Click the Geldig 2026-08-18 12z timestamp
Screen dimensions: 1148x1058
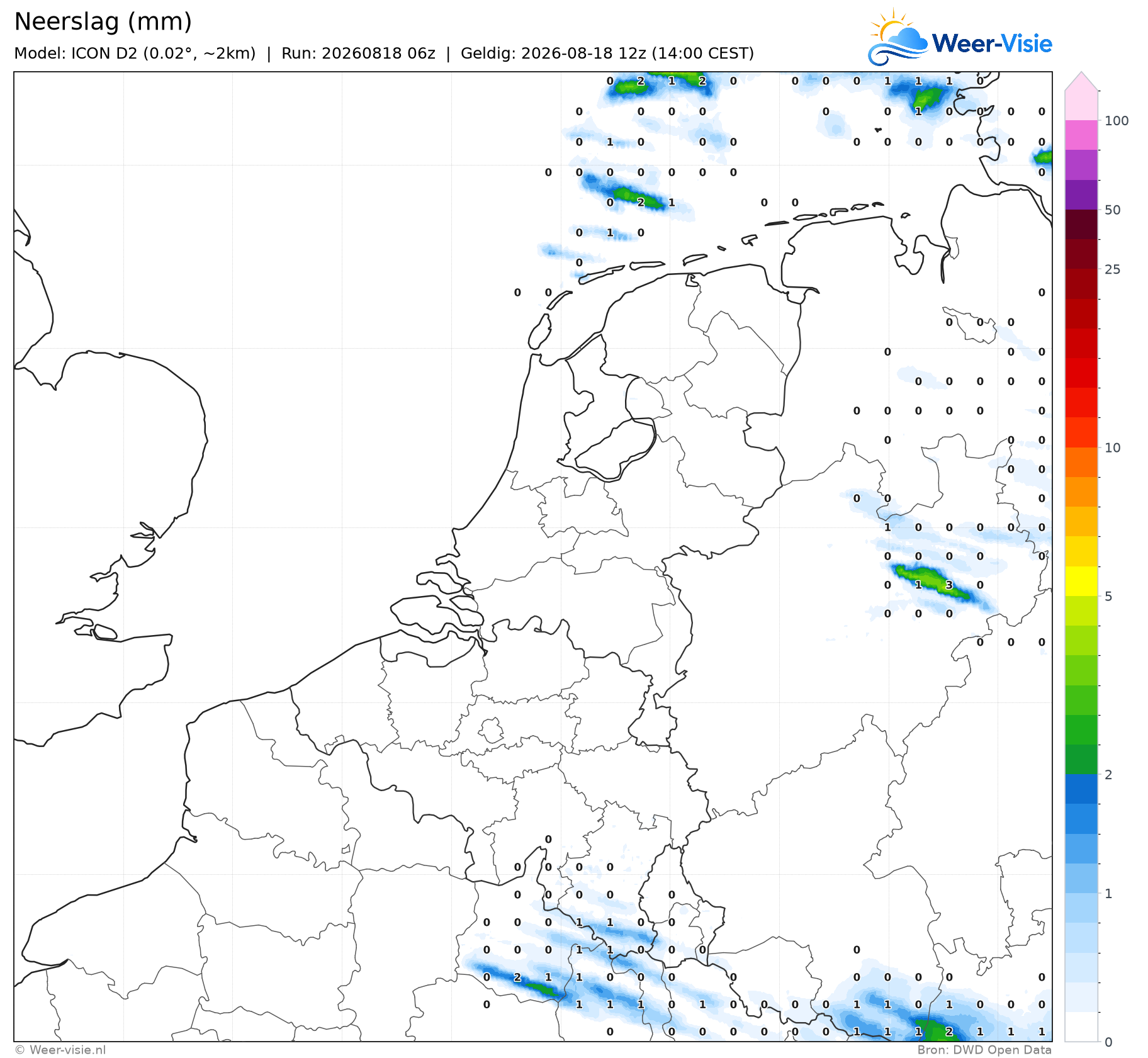tap(607, 53)
